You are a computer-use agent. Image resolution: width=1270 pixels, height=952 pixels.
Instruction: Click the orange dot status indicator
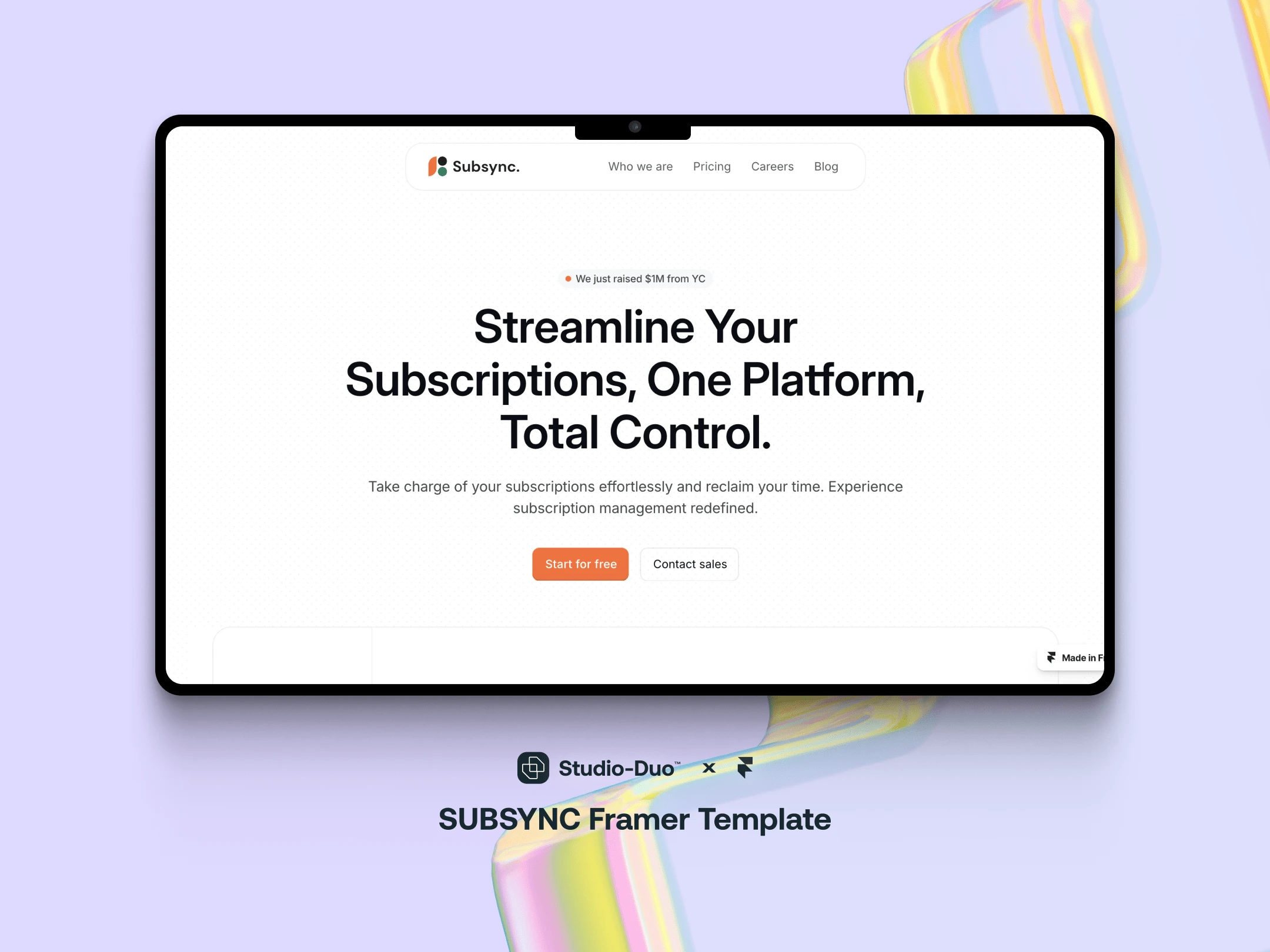(566, 279)
